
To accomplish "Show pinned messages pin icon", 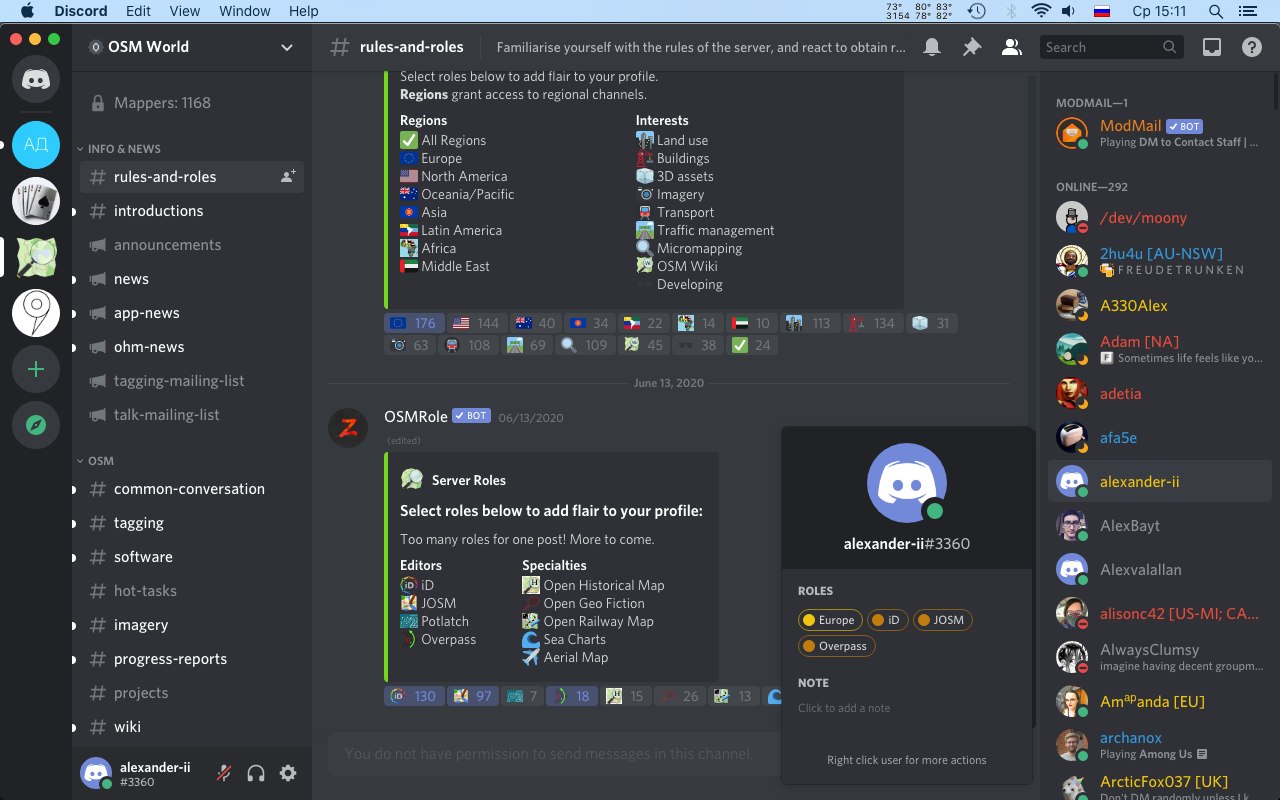I will [971, 47].
